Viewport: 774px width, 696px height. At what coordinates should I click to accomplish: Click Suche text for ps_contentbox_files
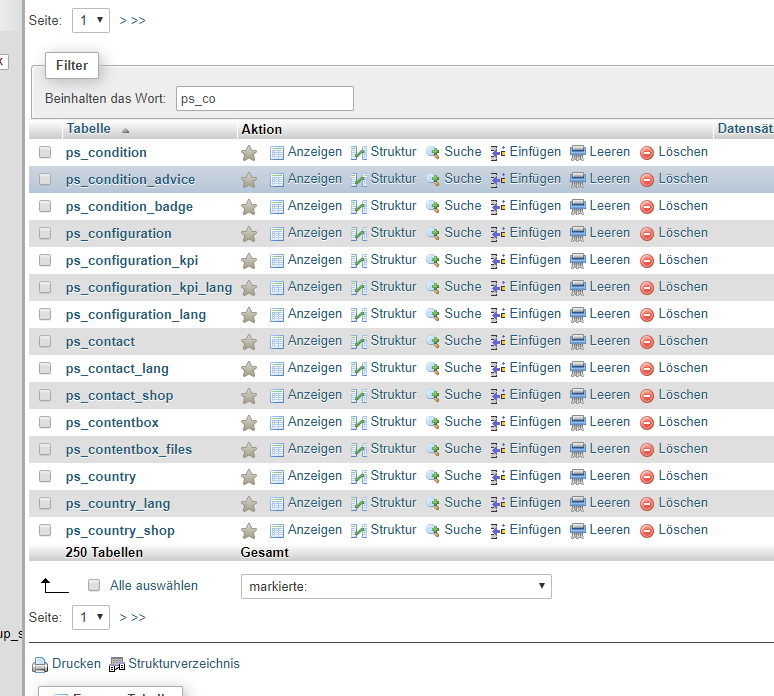tap(463, 449)
